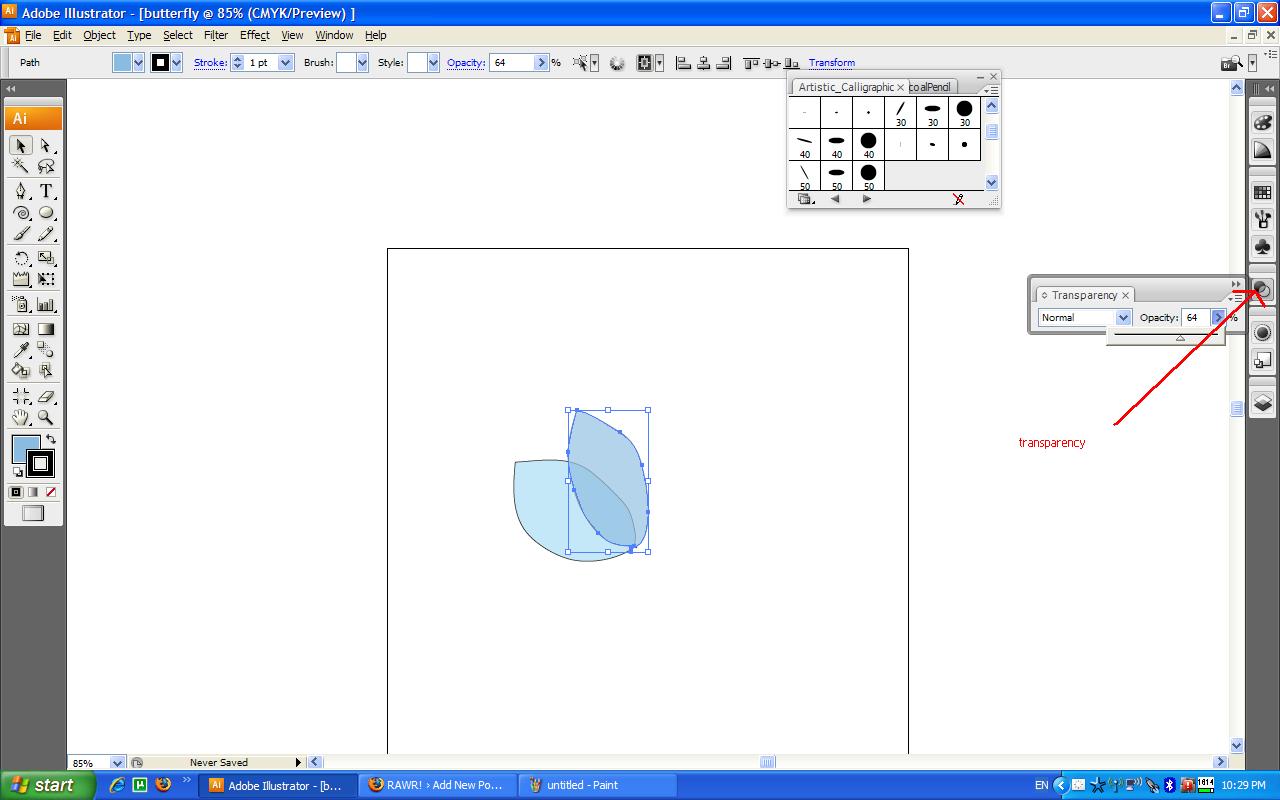Image resolution: width=1280 pixels, height=800 pixels.
Task: Click the stroke color swatch in toolbox
Action: coord(40,464)
